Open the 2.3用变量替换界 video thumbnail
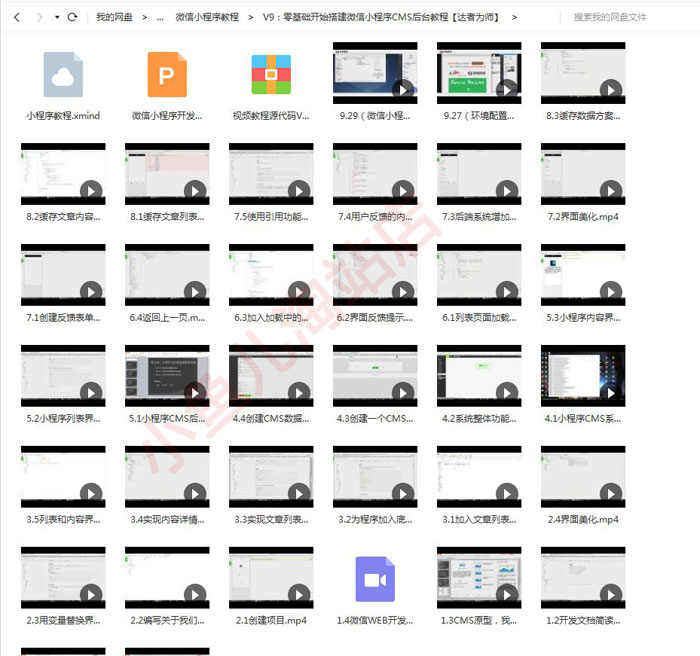 tap(63, 577)
